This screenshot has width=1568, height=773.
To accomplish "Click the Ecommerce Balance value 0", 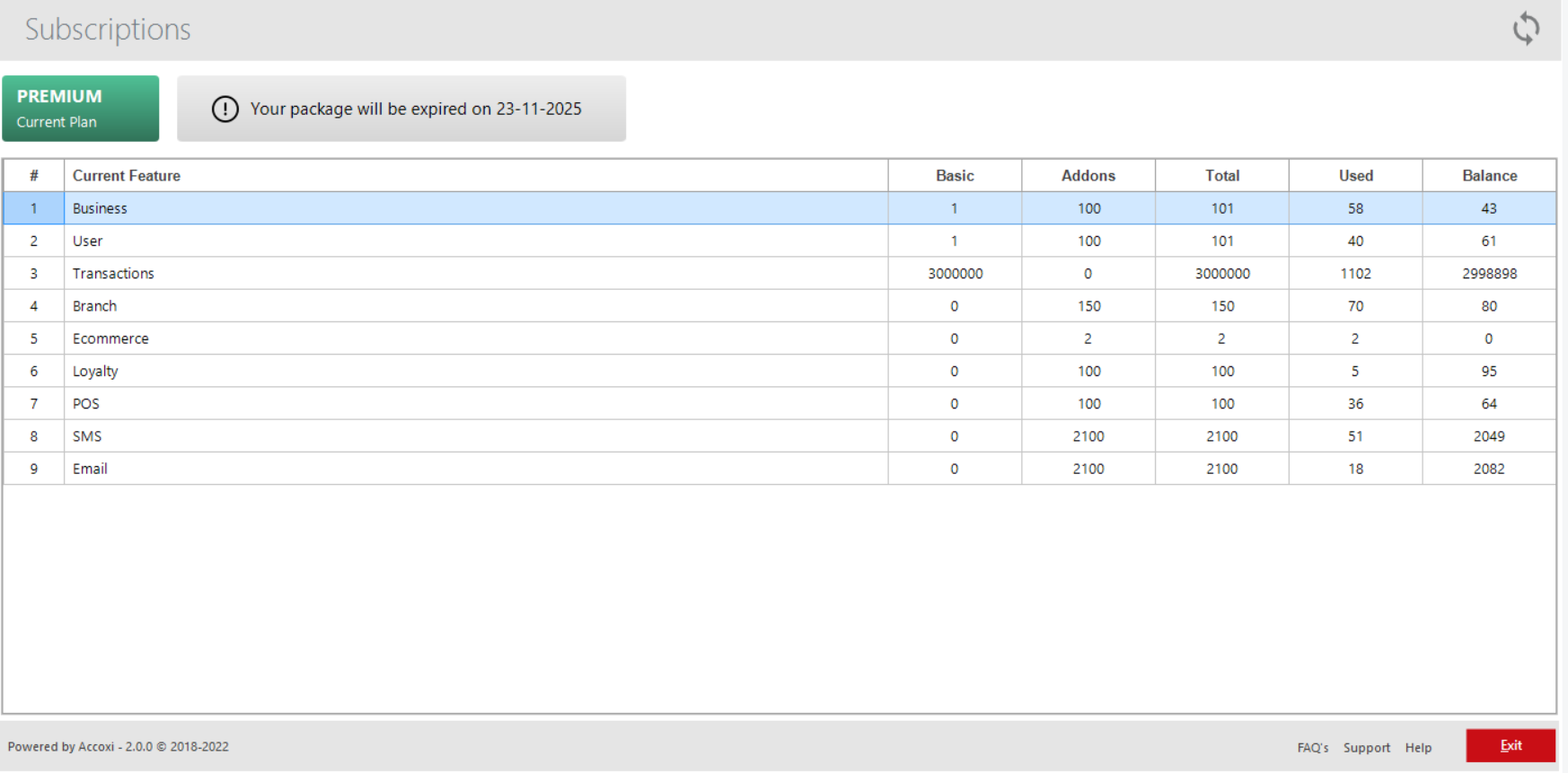I will 1489,338.
